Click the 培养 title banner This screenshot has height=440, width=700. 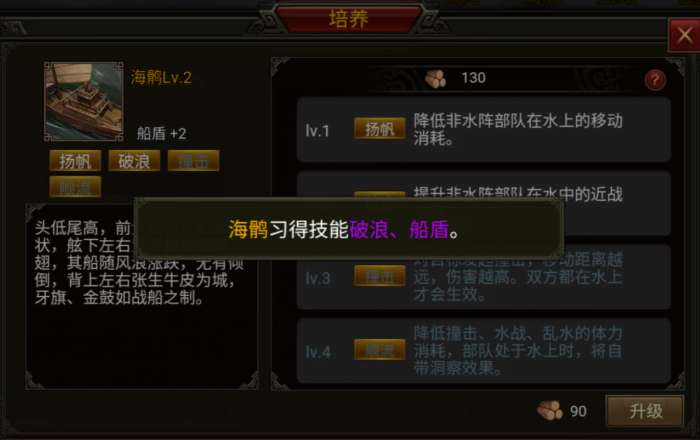point(348,19)
